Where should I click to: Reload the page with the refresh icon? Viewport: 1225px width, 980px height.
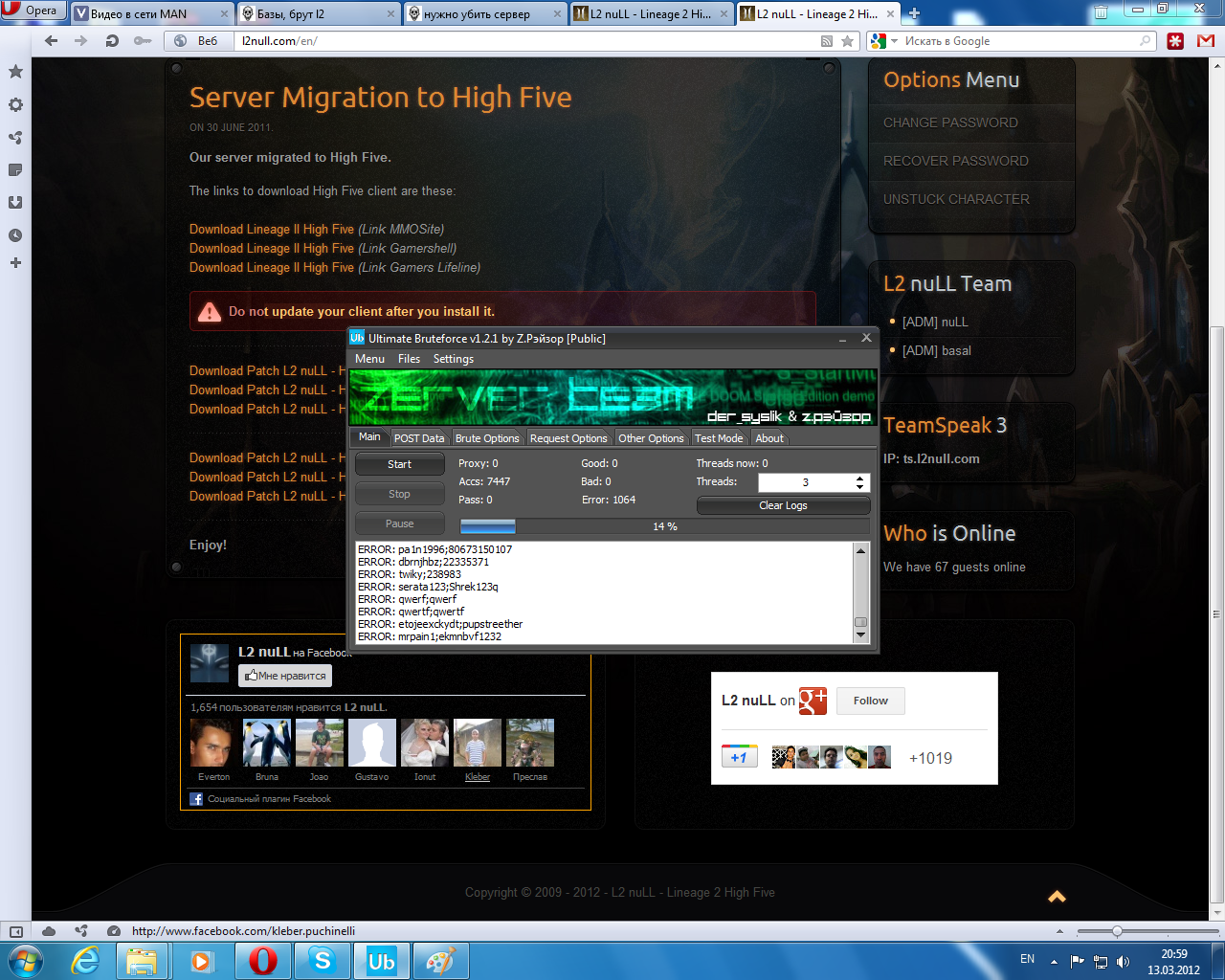click(112, 41)
